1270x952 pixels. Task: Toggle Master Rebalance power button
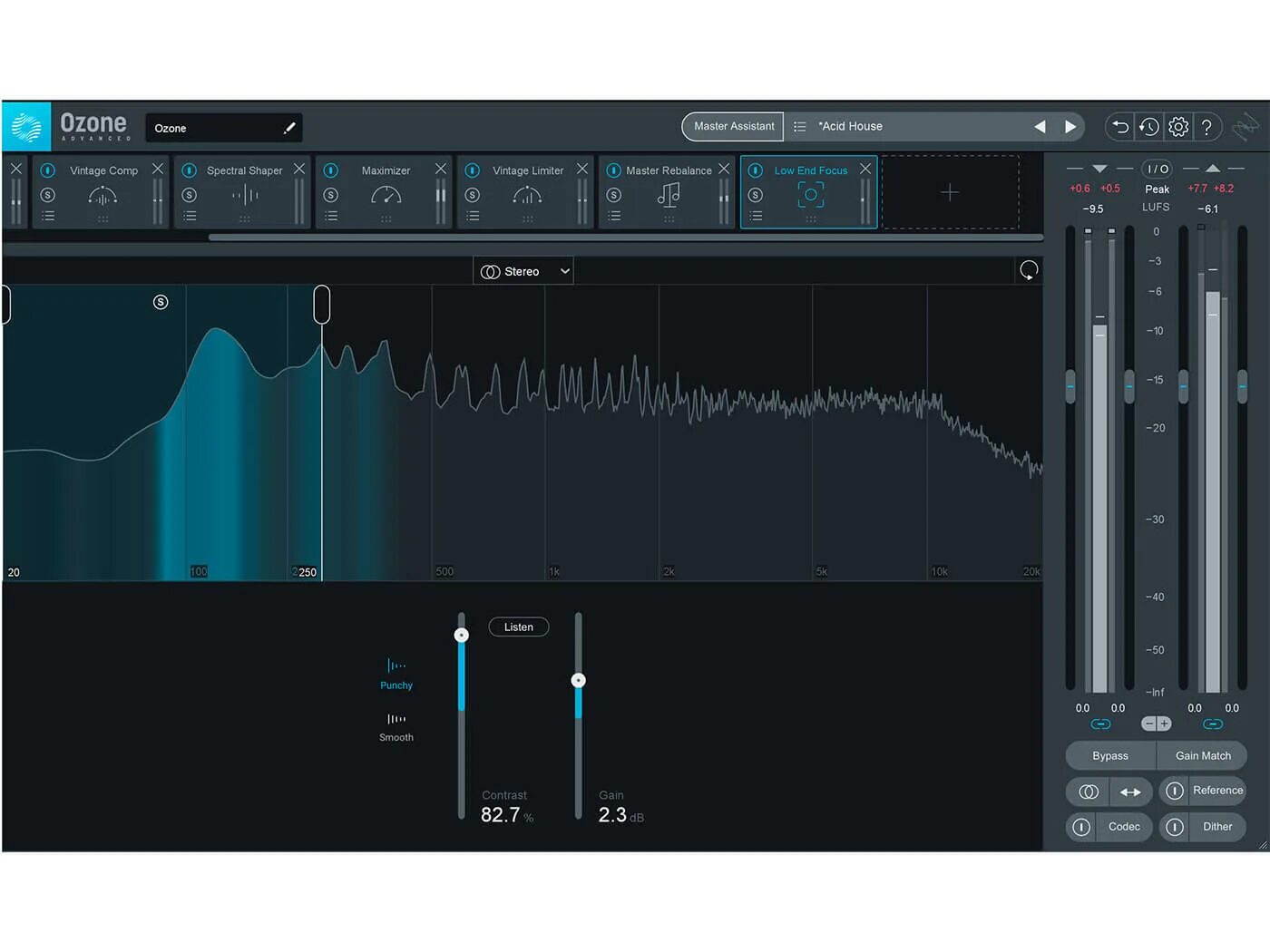(614, 170)
